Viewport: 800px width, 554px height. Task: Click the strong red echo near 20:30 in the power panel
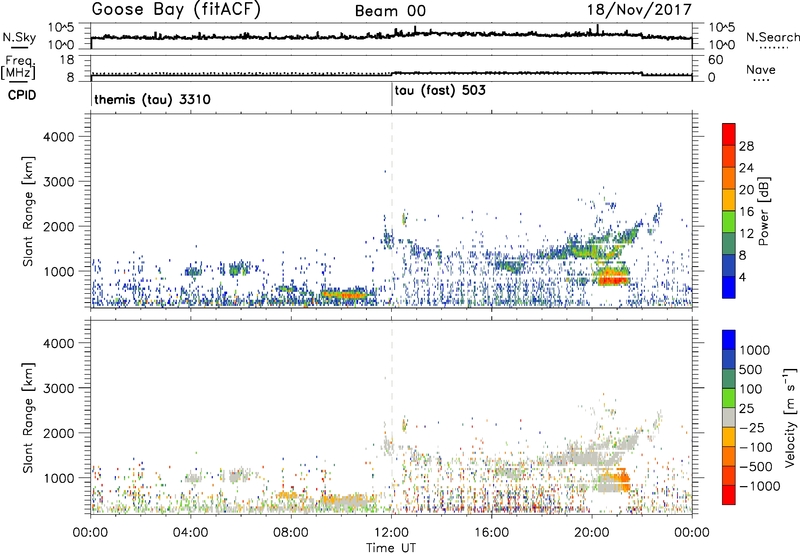coord(613,279)
